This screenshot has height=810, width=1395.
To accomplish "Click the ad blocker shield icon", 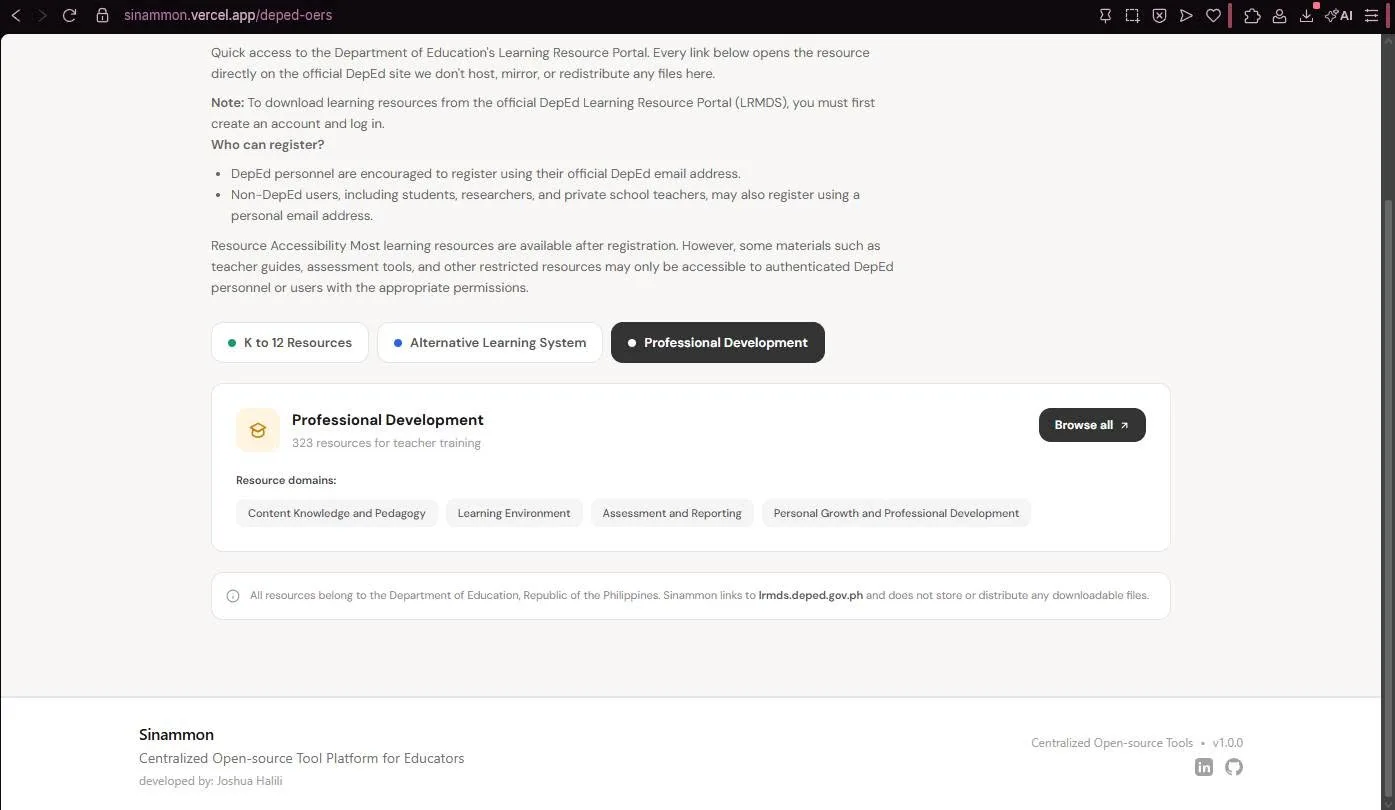I will [x=1159, y=15].
